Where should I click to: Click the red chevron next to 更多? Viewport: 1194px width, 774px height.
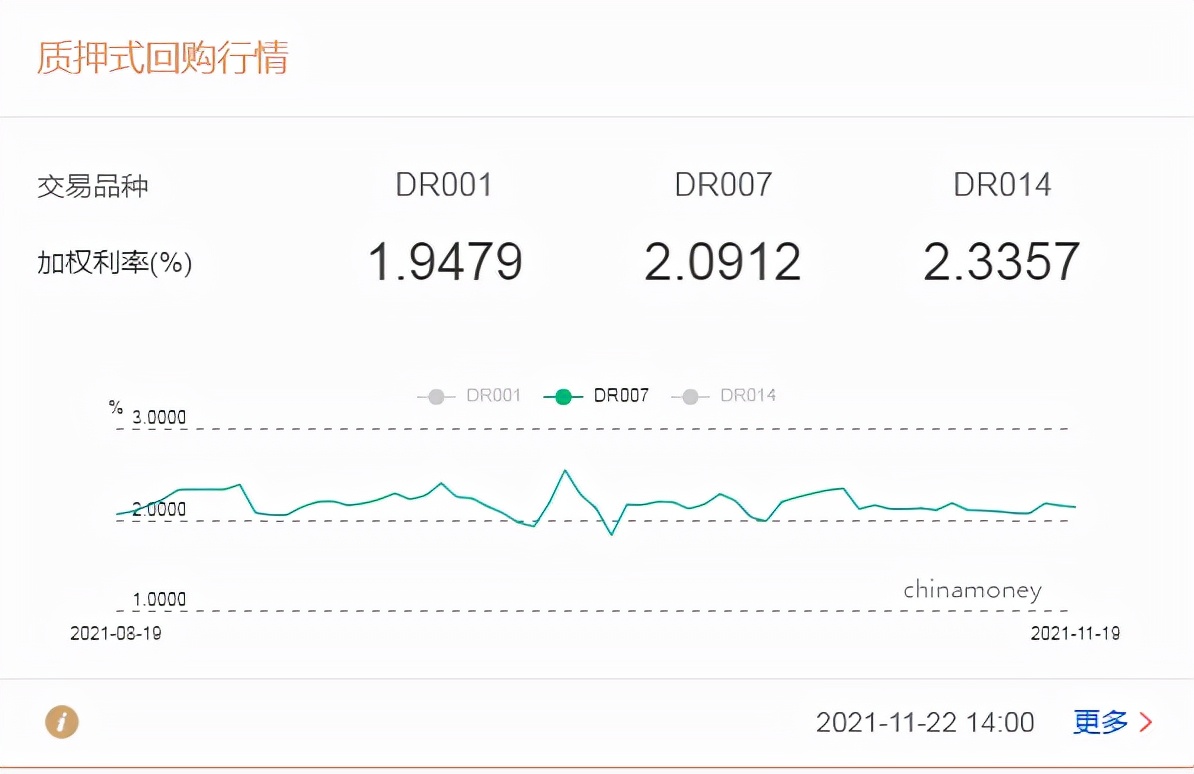tap(1146, 722)
